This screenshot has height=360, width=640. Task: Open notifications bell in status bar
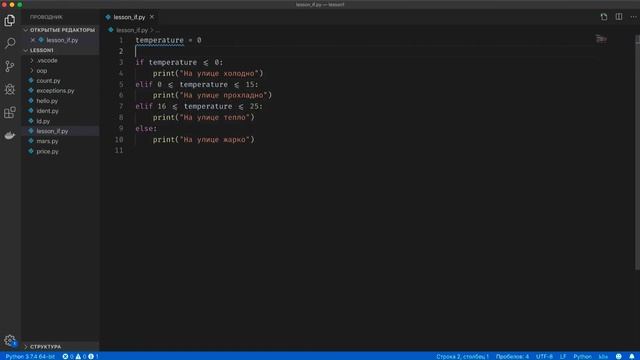[x=631, y=356]
